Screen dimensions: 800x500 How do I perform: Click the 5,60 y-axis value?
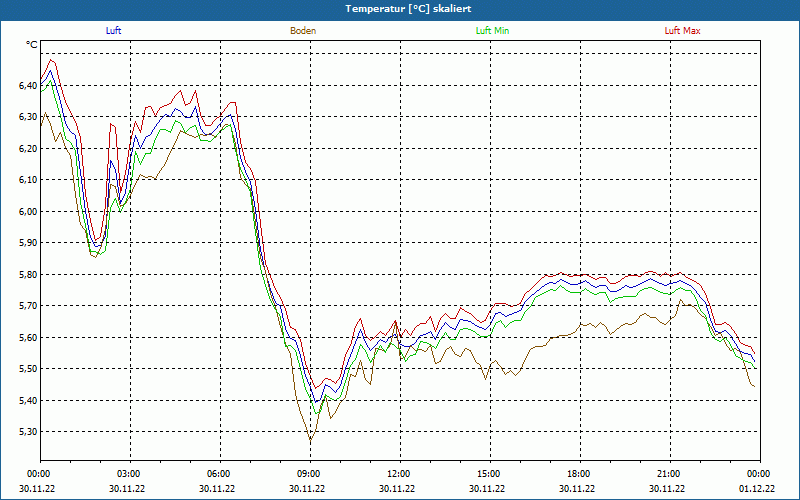pos(28,337)
